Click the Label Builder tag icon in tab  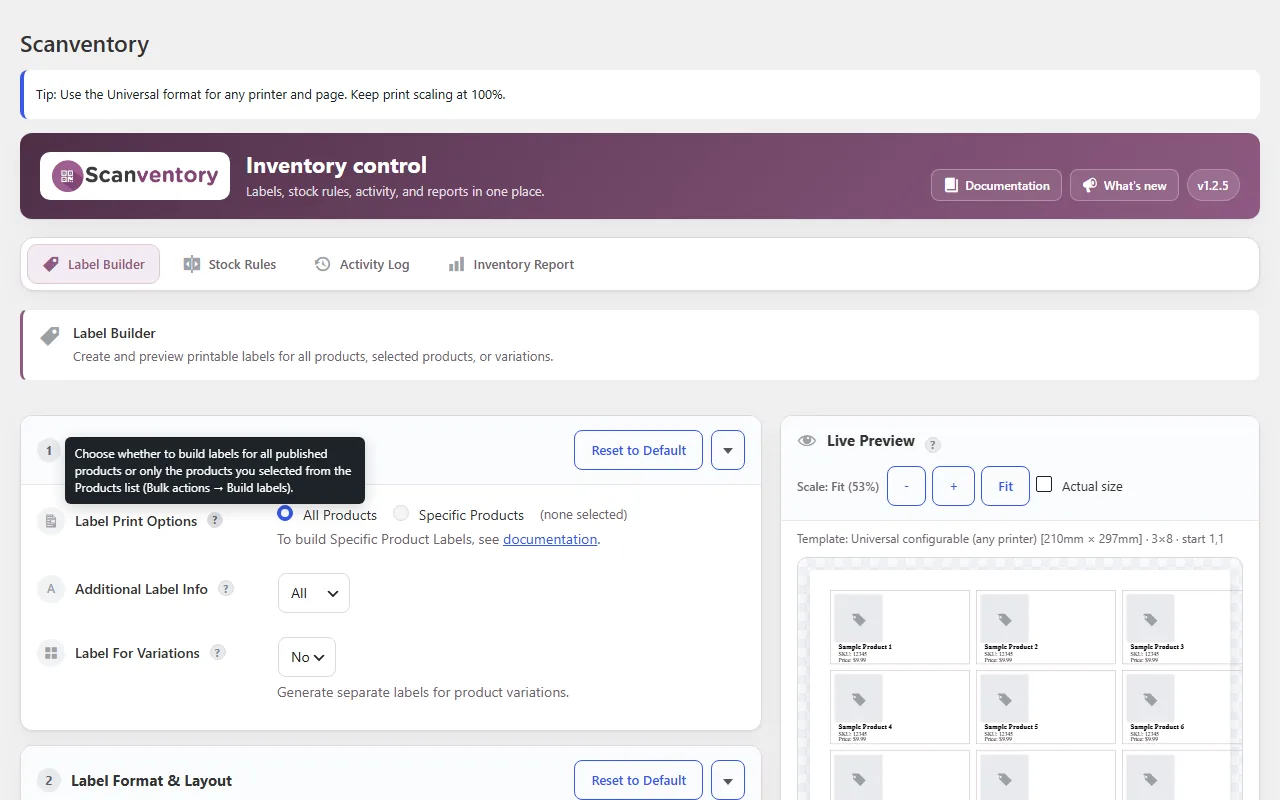click(51, 264)
